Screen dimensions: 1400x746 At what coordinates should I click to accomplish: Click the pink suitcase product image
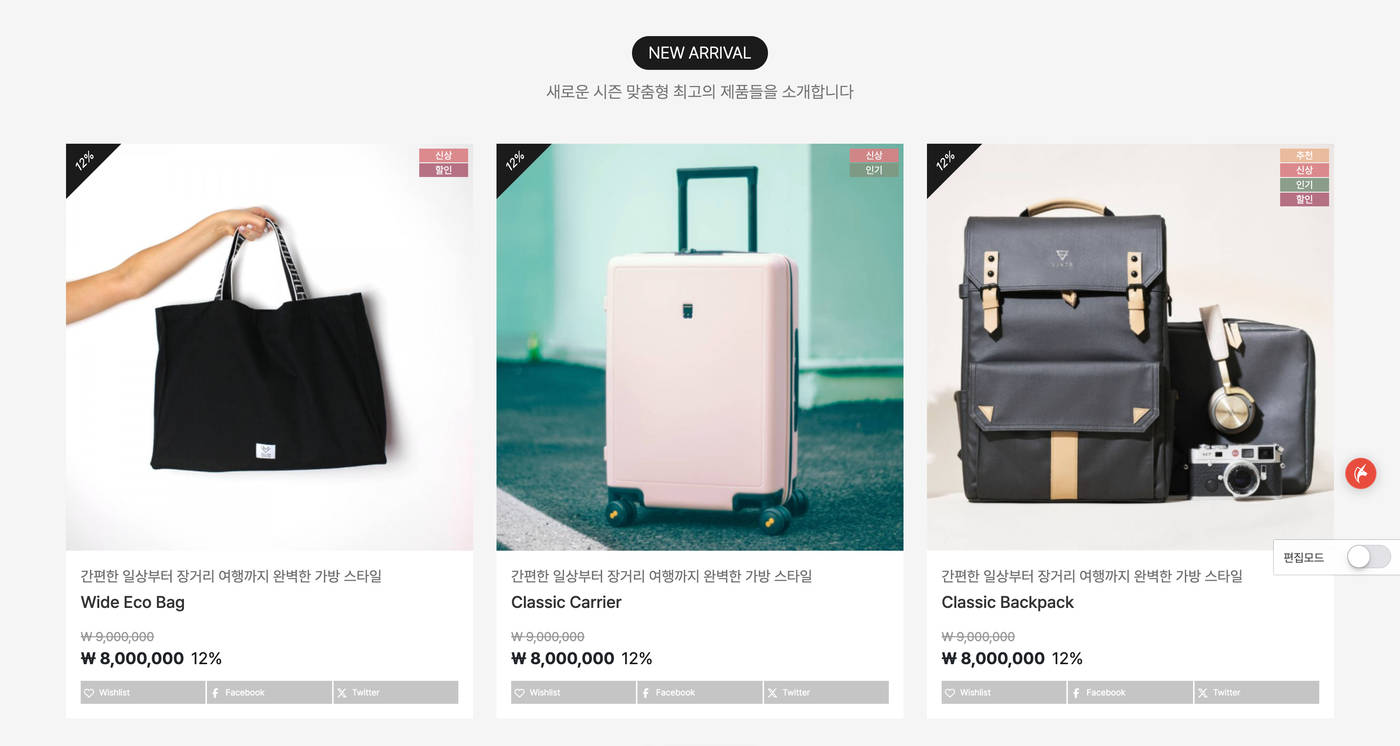point(700,347)
